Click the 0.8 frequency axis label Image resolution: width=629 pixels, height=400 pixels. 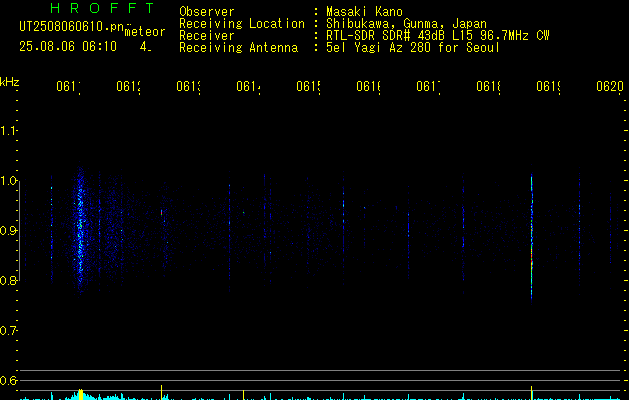pyautogui.click(x=8, y=280)
